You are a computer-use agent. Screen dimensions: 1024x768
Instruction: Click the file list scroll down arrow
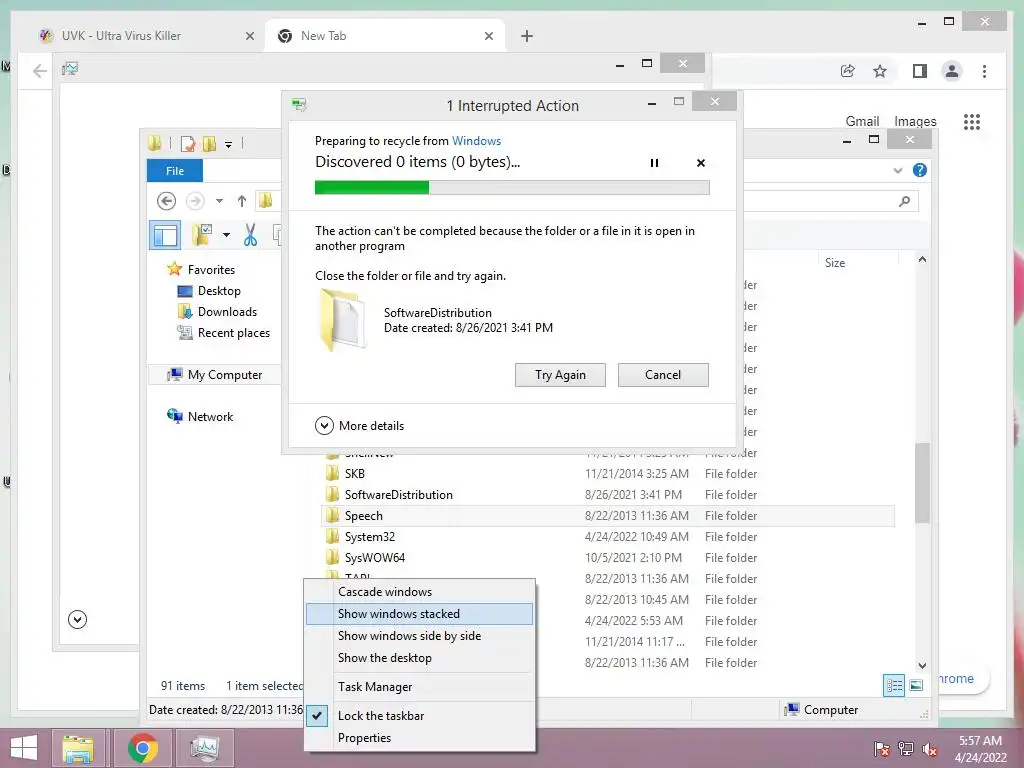[922, 665]
